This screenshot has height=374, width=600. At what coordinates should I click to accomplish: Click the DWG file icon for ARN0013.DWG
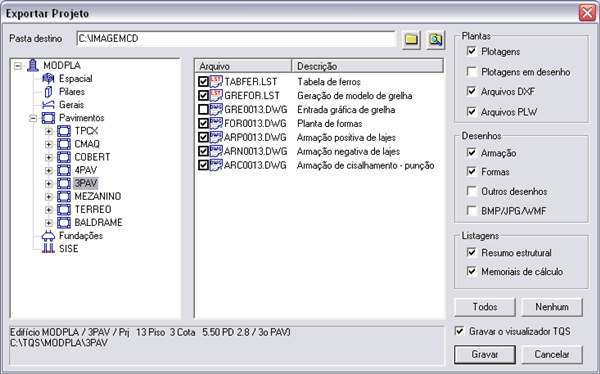click(x=216, y=151)
